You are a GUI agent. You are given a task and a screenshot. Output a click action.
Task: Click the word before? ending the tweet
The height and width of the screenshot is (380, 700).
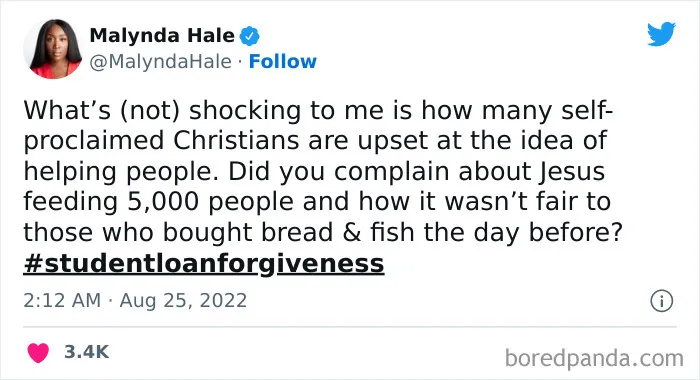click(575, 232)
